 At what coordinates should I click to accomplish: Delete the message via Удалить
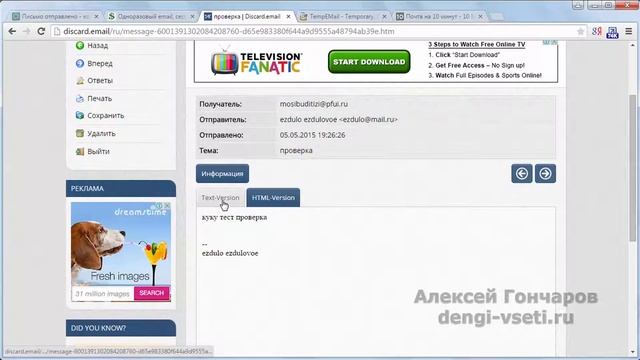(101, 134)
